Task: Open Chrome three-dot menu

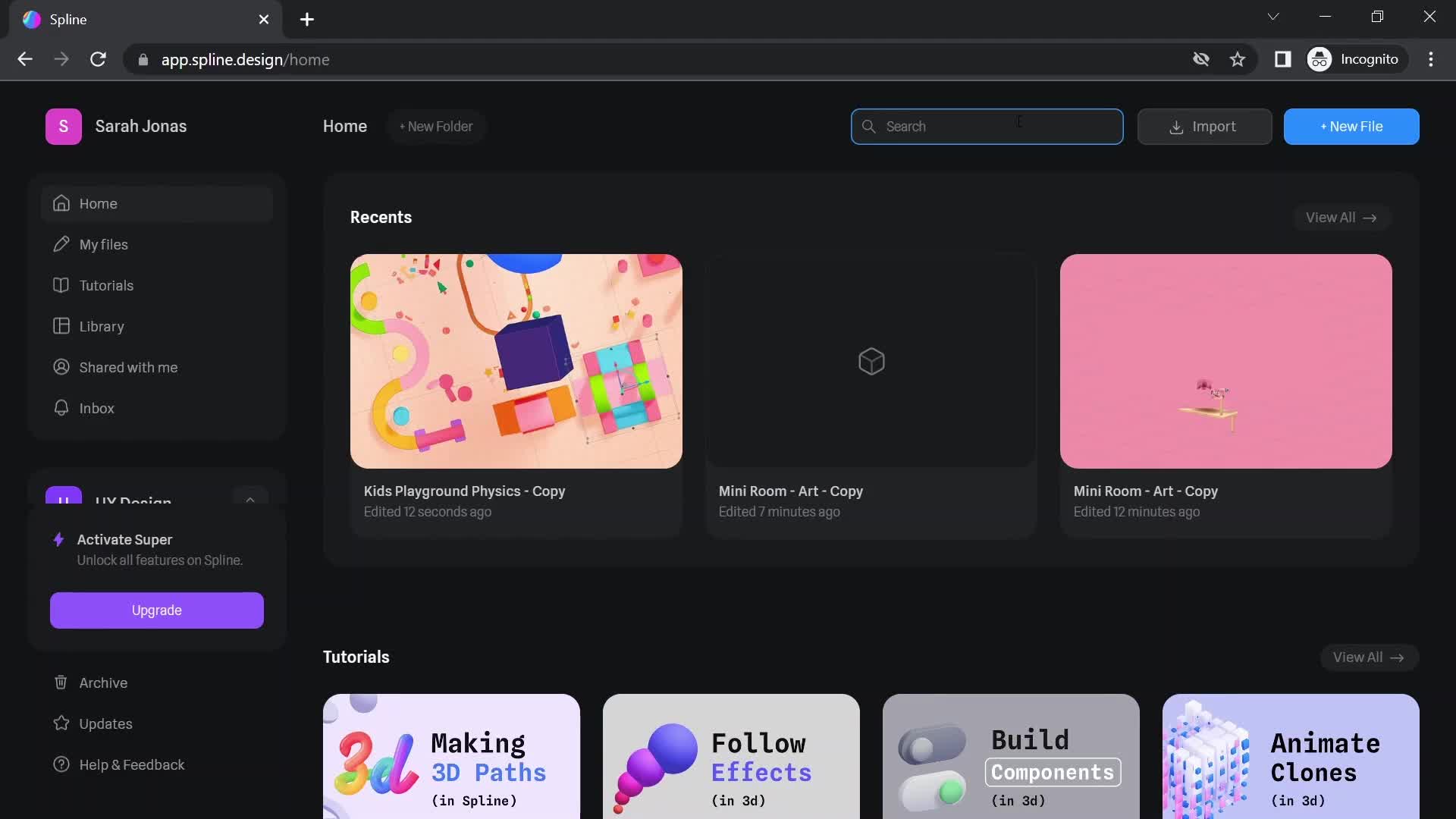Action: pos(1431,59)
